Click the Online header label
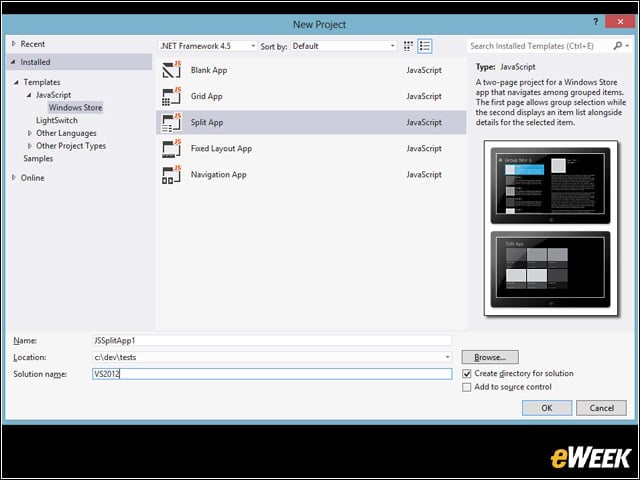This screenshot has width=640, height=480. tap(32, 178)
